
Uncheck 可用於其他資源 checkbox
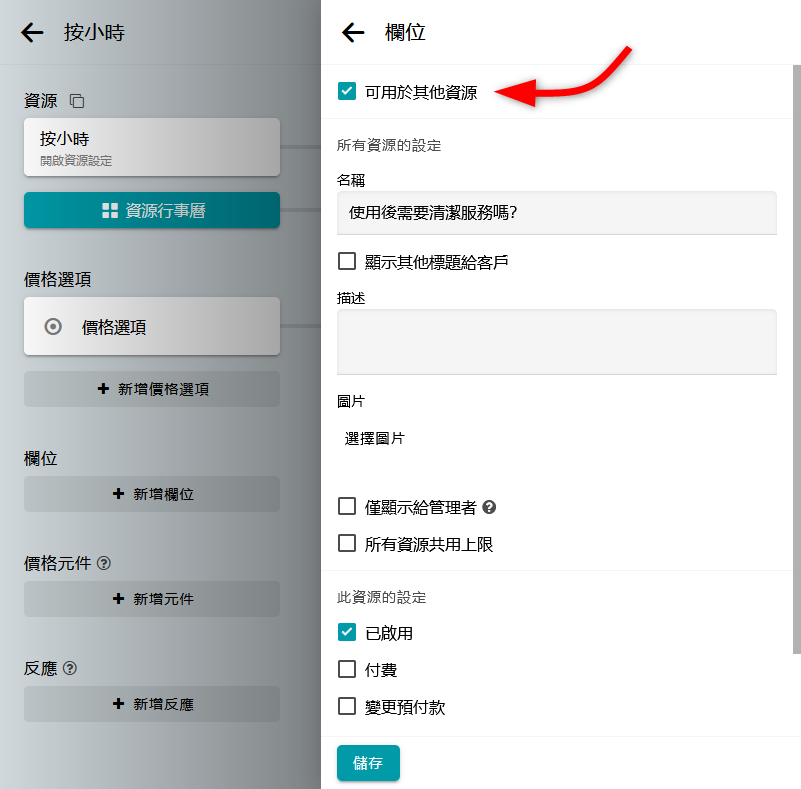347,92
